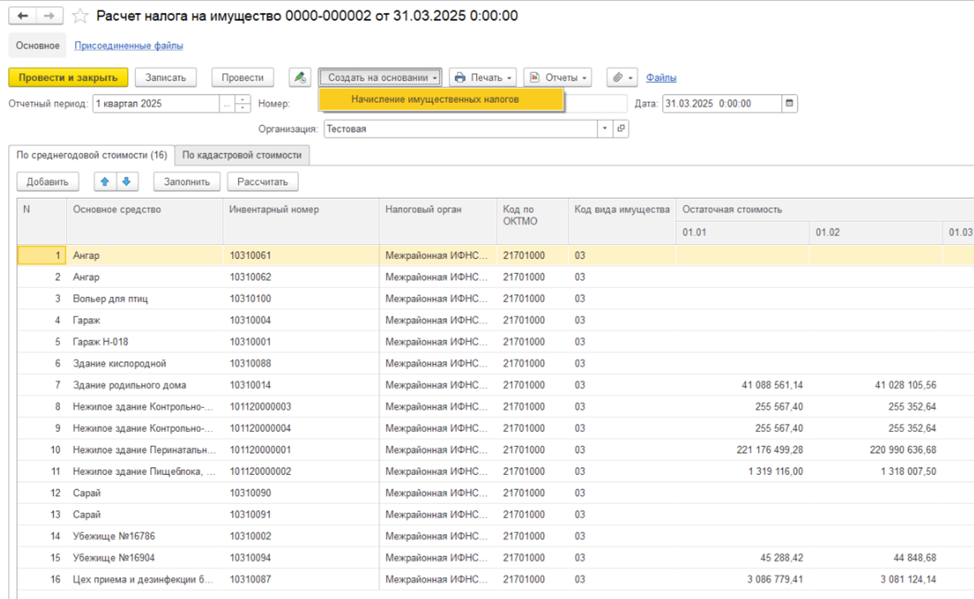Open the paperclip attachments dropdown
Screen dimensions: 974x599
tap(622, 78)
